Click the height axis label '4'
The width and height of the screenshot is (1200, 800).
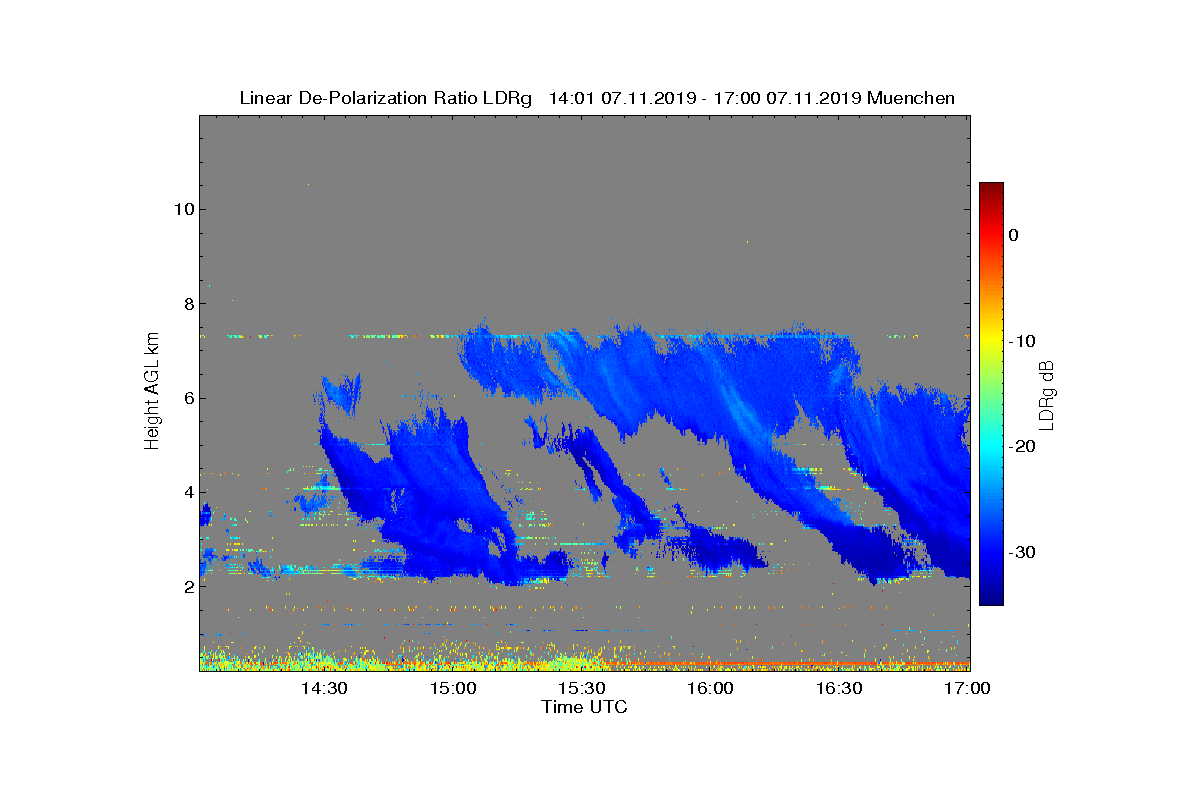(x=188, y=492)
